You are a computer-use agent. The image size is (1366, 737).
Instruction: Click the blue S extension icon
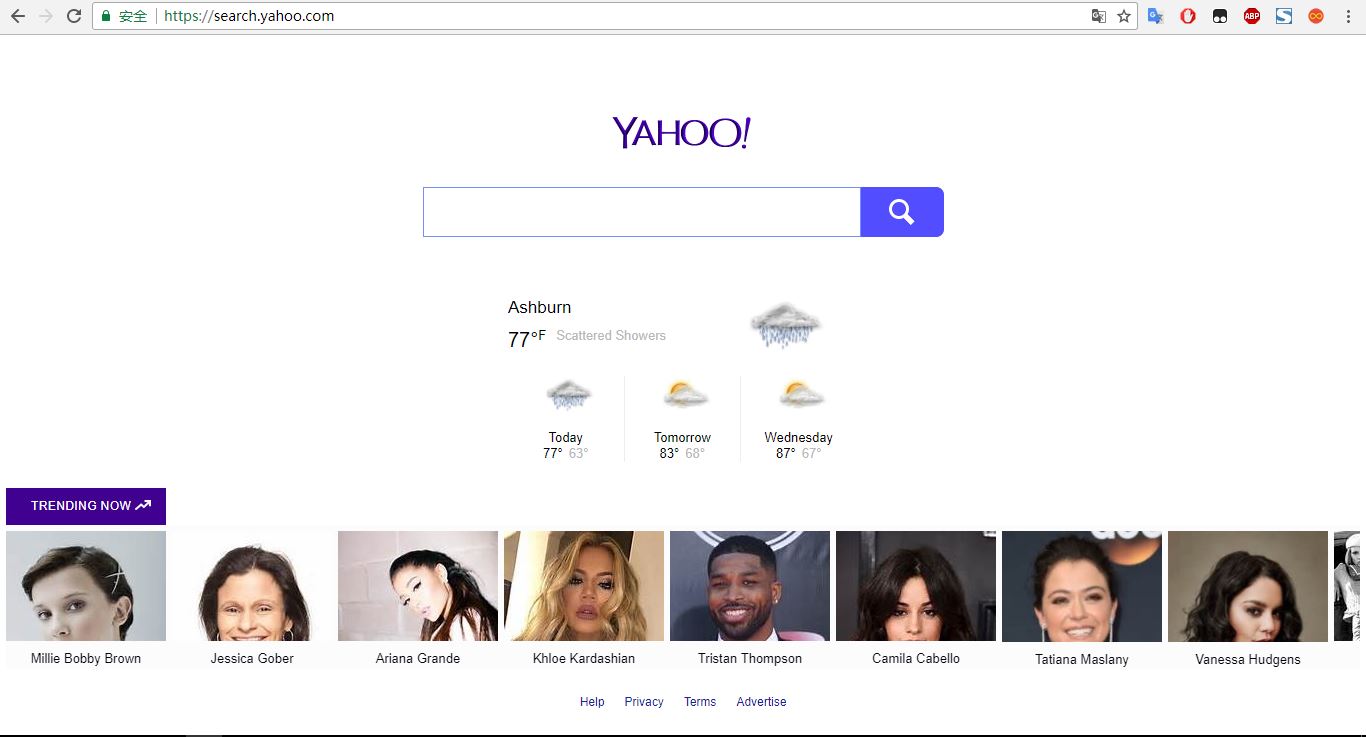[x=1284, y=16]
